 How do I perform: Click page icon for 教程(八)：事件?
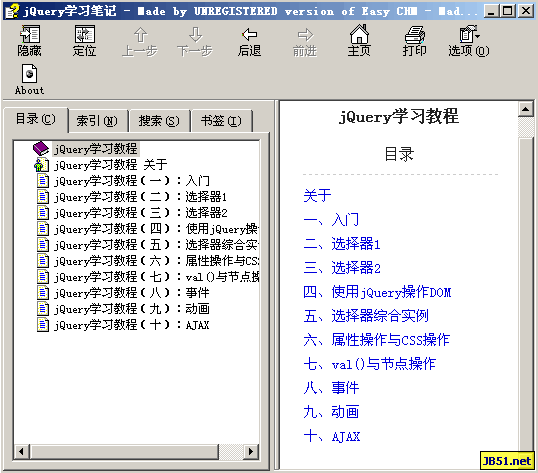click(43, 293)
